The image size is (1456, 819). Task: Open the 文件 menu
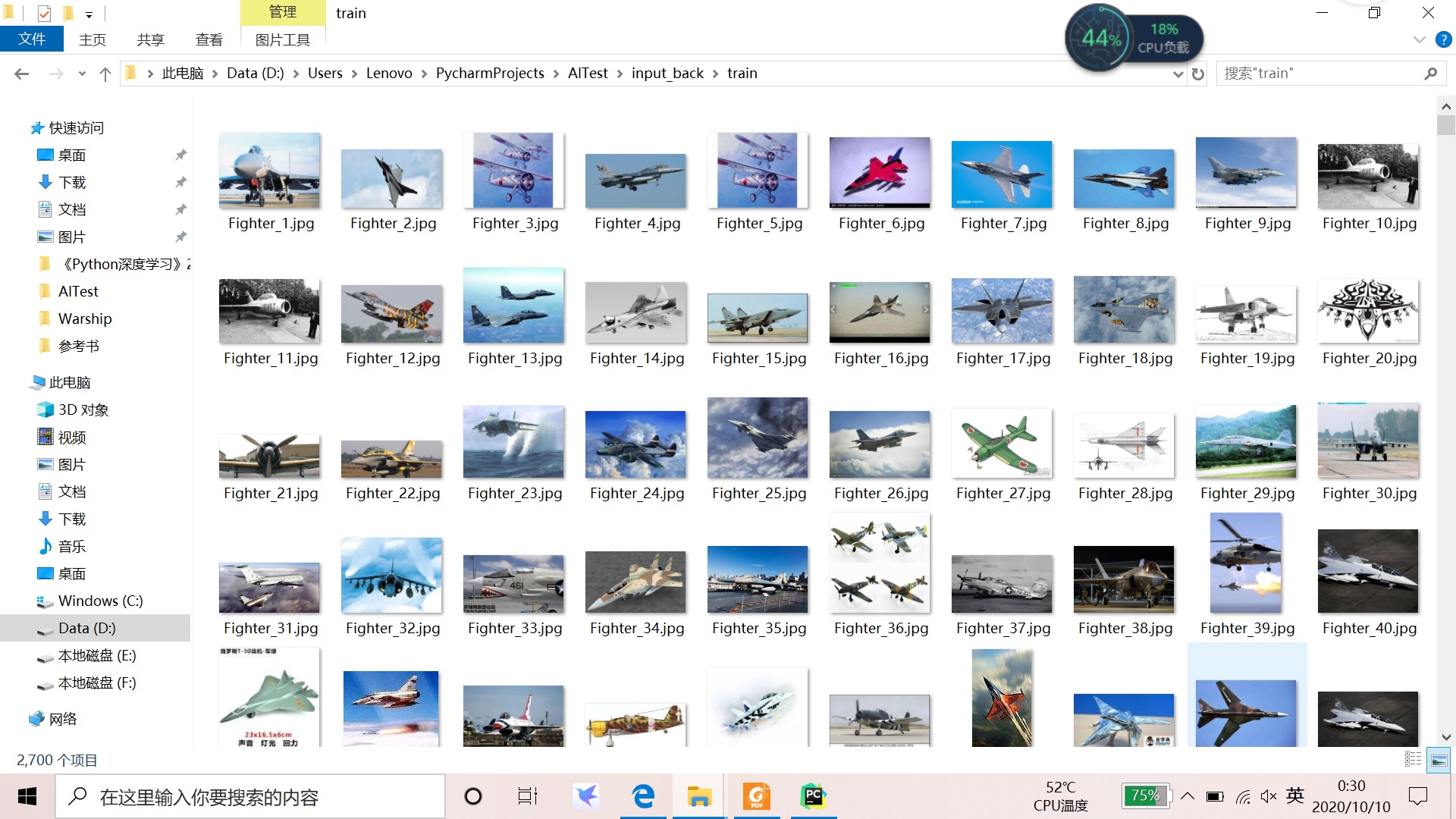32,39
